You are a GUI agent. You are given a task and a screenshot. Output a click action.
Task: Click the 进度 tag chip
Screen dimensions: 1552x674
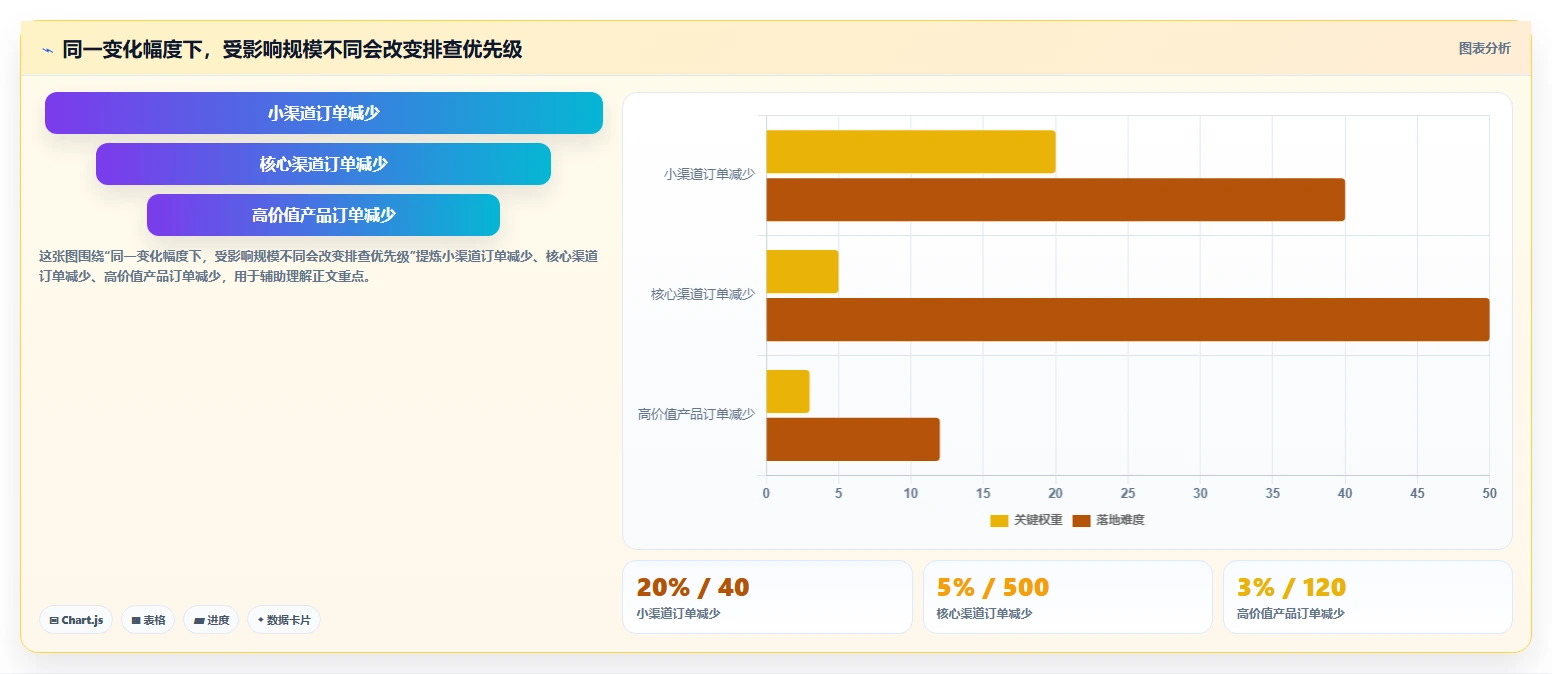pyautogui.click(x=211, y=620)
